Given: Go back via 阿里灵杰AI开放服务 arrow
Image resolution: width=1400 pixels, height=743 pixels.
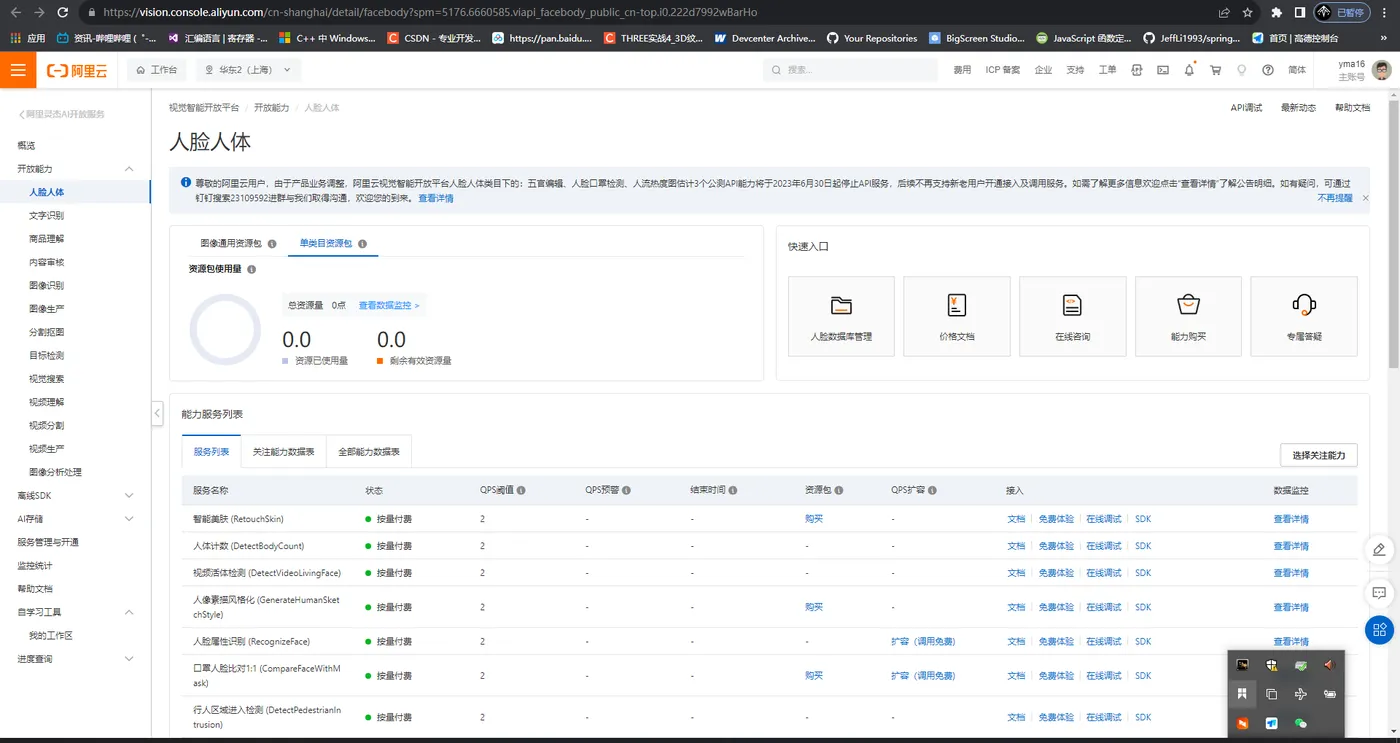Looking at the screenshot, I should pos(62,114).
